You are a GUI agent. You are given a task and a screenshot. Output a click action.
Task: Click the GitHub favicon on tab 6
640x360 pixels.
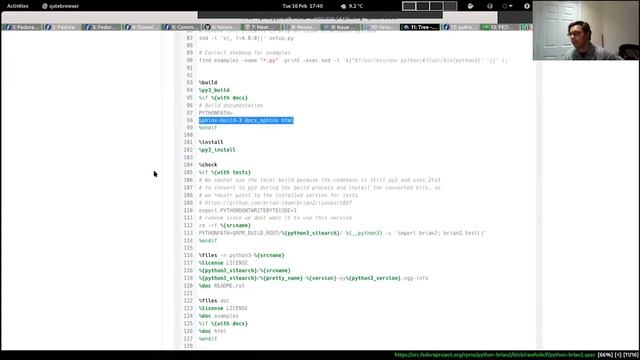click(207, 27)
